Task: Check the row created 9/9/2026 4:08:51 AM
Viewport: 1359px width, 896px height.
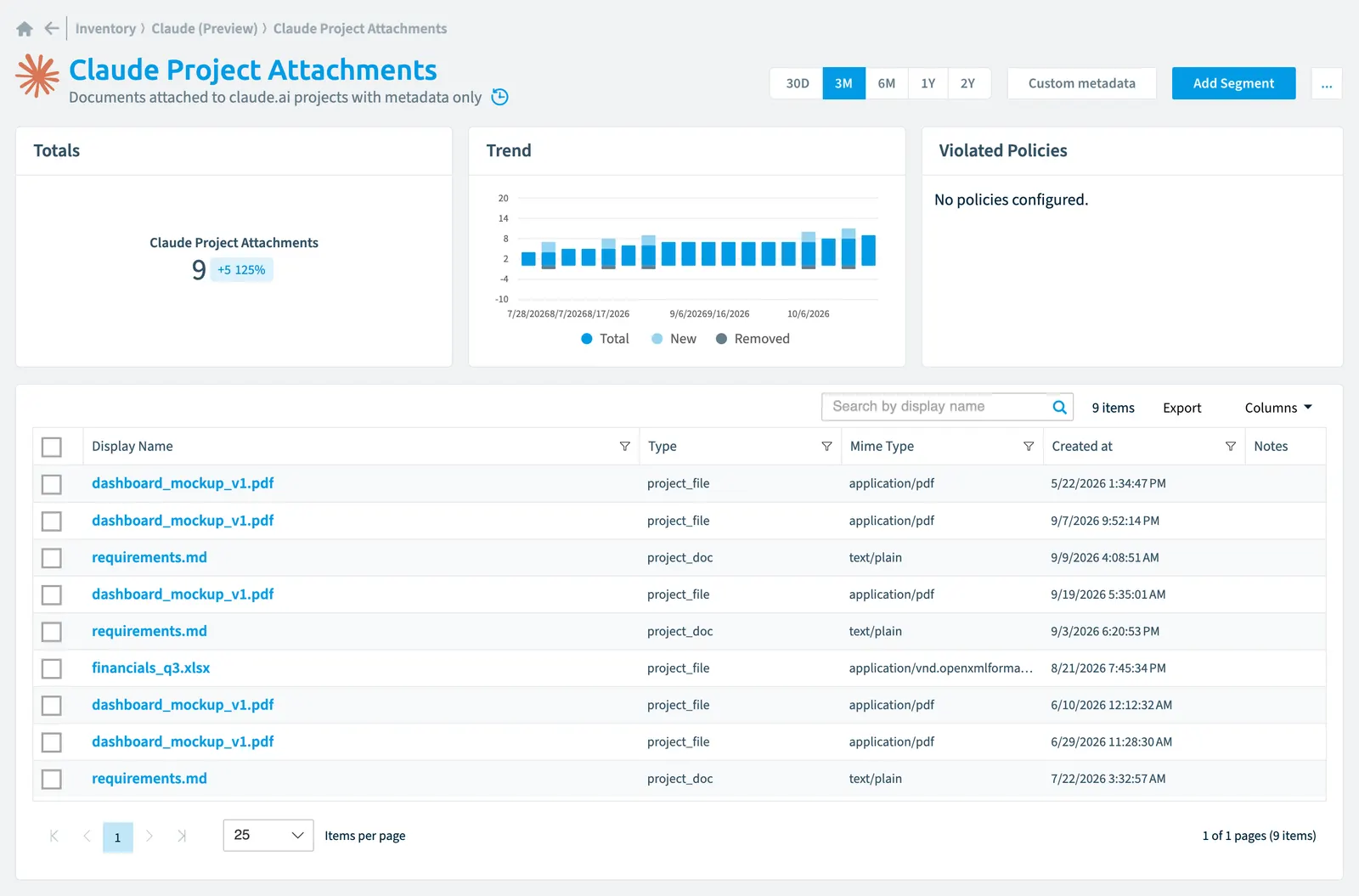Action: pyautogui.click(x=52, y=558)
